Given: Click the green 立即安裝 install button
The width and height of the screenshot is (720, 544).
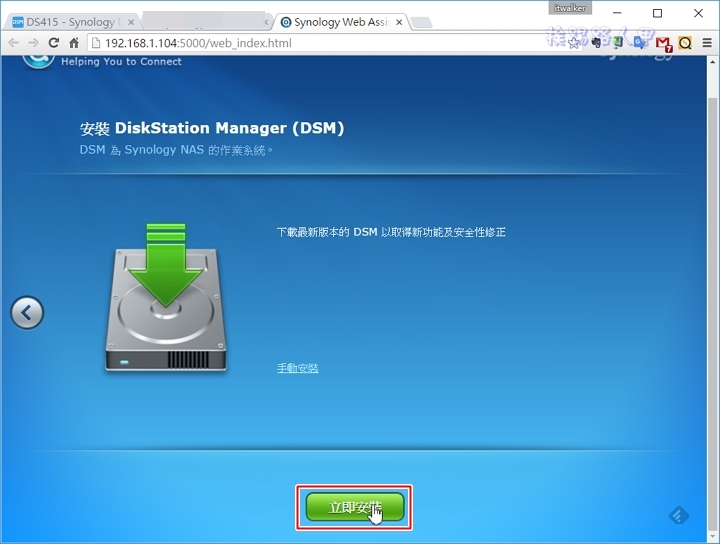Looking at the screenshot, I should coord(355,507).
